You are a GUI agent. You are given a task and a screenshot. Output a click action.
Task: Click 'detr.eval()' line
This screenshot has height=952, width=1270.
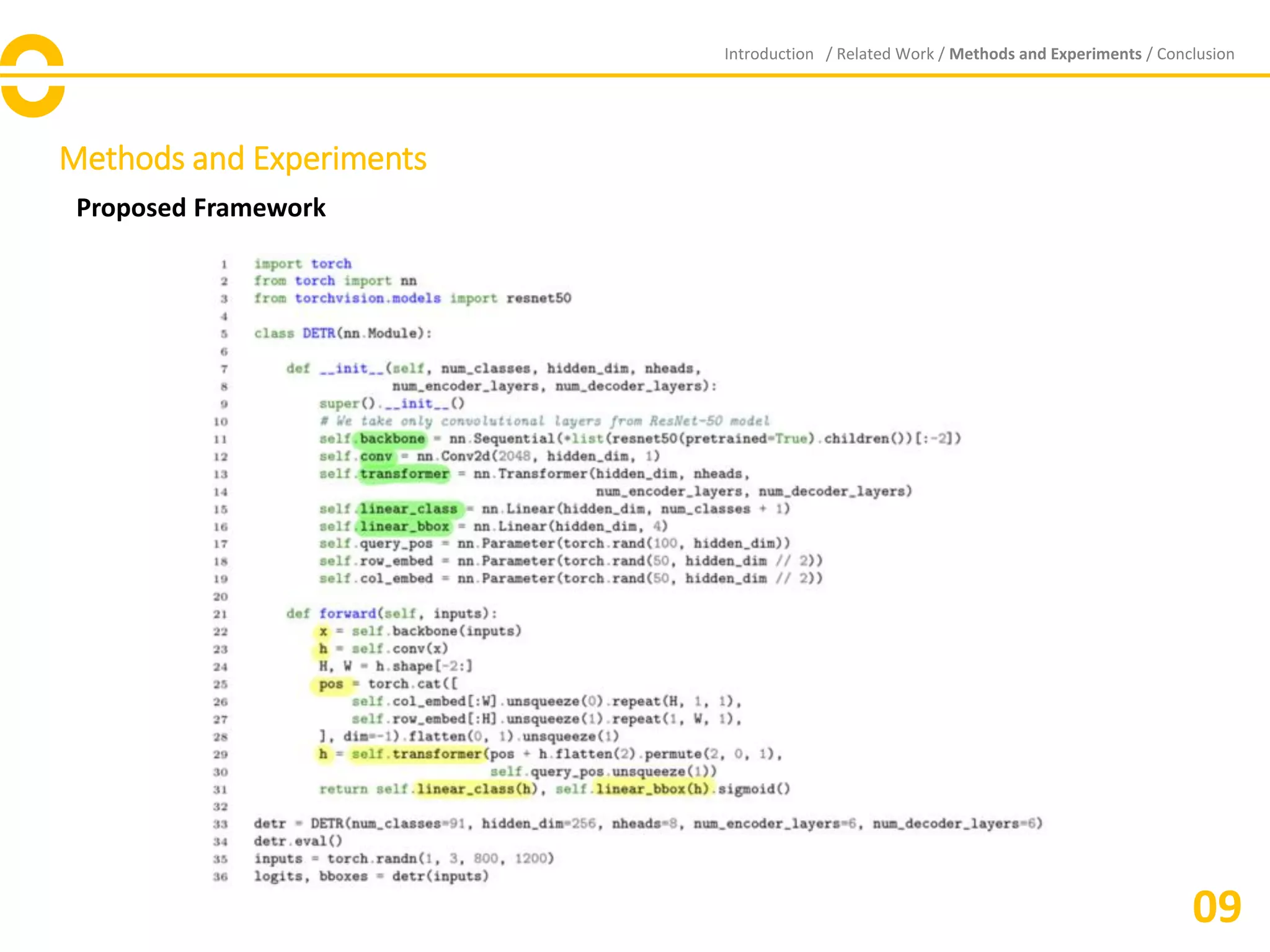(298, 842)
